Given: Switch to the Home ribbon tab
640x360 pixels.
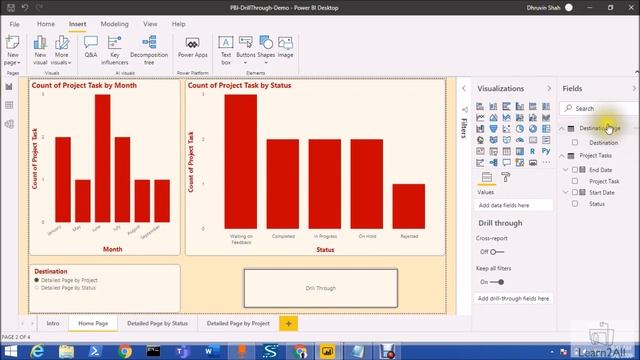Looking at the screenshot, I should pos(46,24).
